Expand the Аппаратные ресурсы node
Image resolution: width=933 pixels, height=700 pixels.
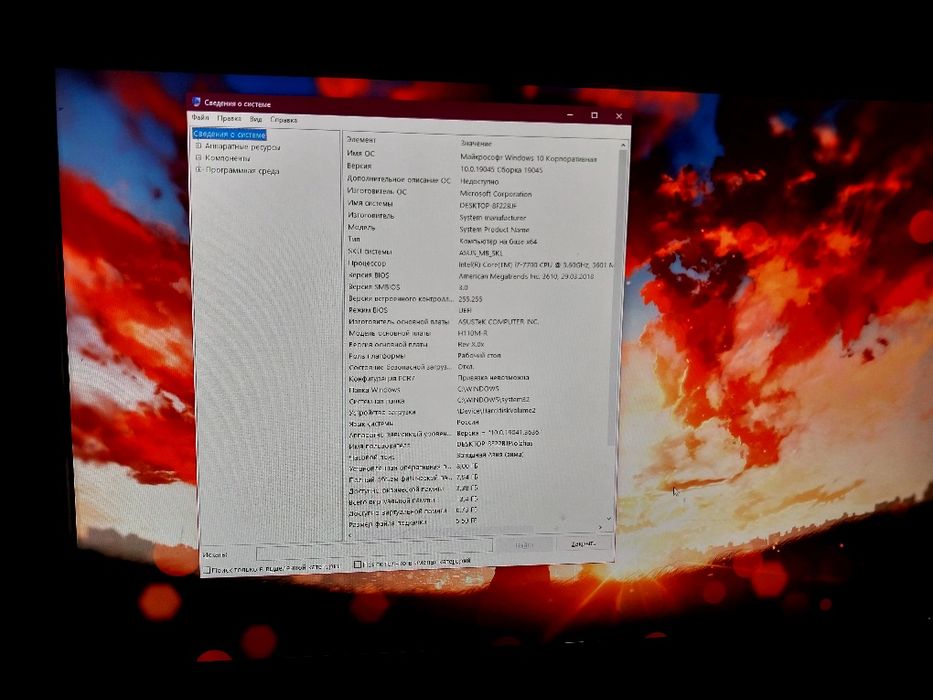click(198, 146)
